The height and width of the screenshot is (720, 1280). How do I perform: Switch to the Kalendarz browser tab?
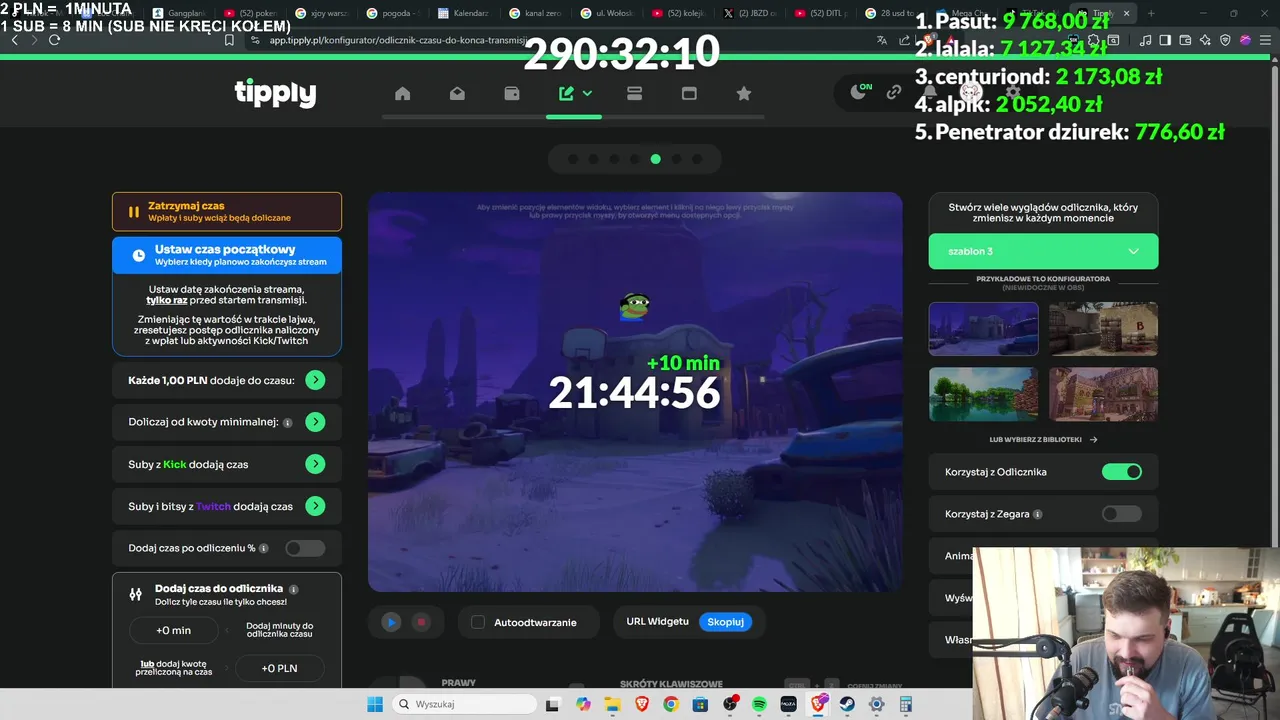coord(465,13)
